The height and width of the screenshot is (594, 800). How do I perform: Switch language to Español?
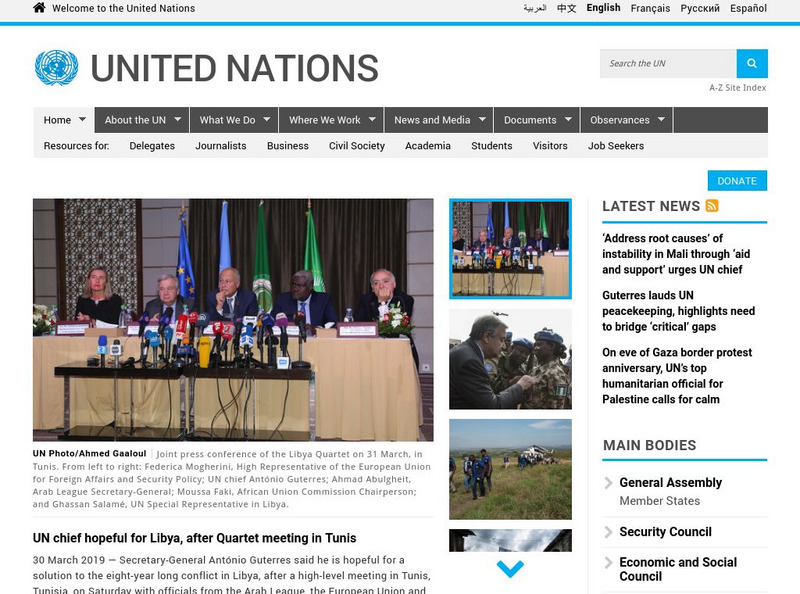click(748, 8)
